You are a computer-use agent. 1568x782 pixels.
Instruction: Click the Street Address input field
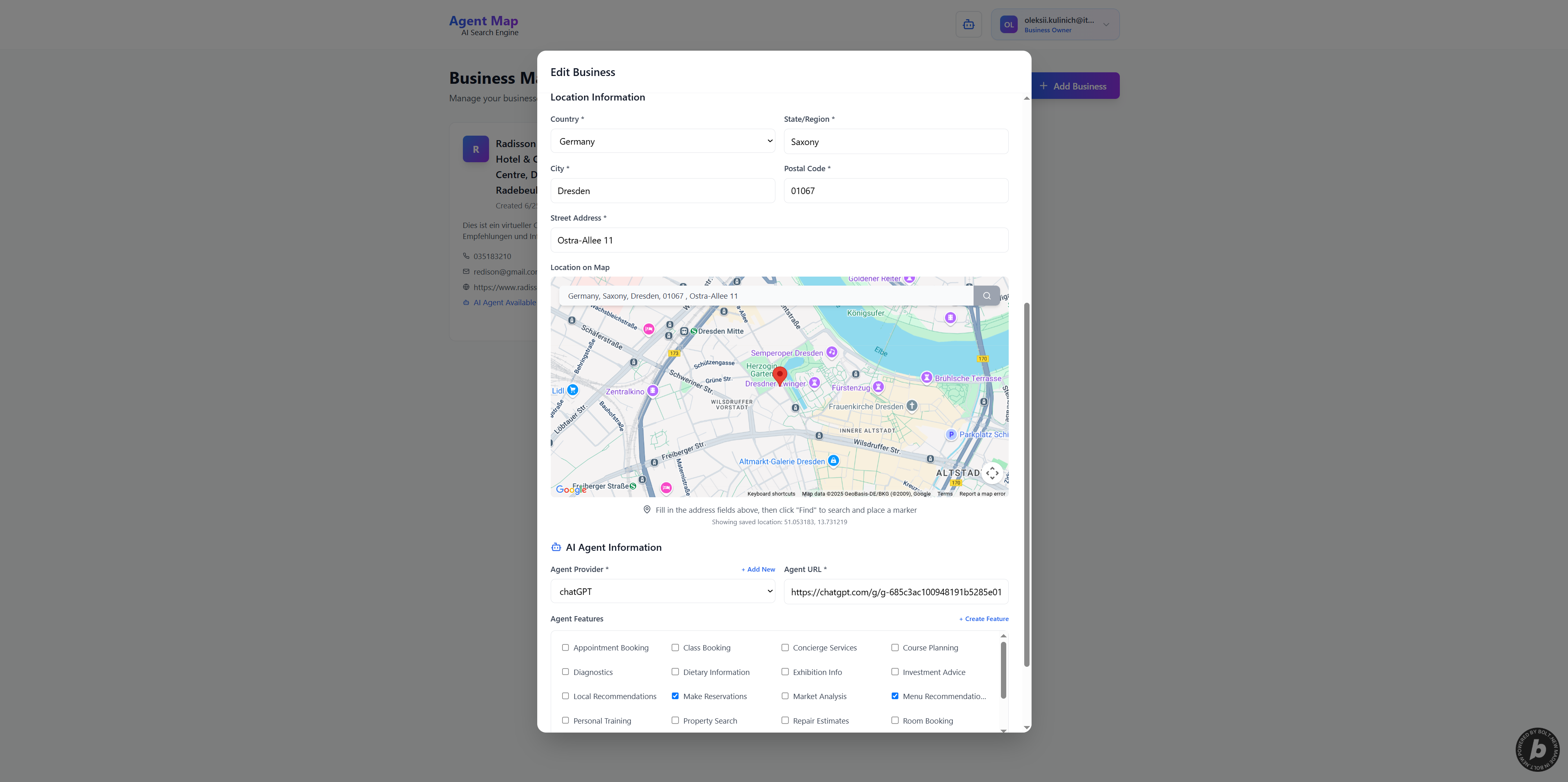[x=779, y=240]
